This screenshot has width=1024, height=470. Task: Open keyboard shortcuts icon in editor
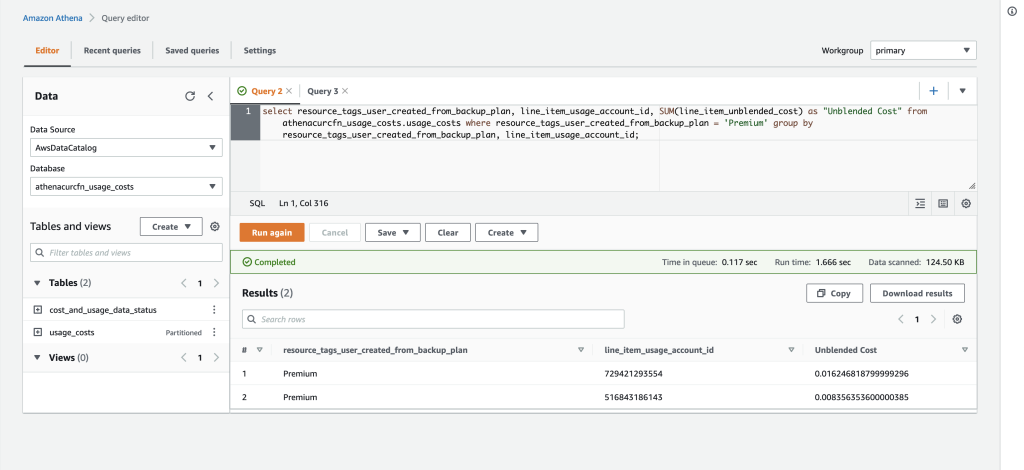pos(943,204)
